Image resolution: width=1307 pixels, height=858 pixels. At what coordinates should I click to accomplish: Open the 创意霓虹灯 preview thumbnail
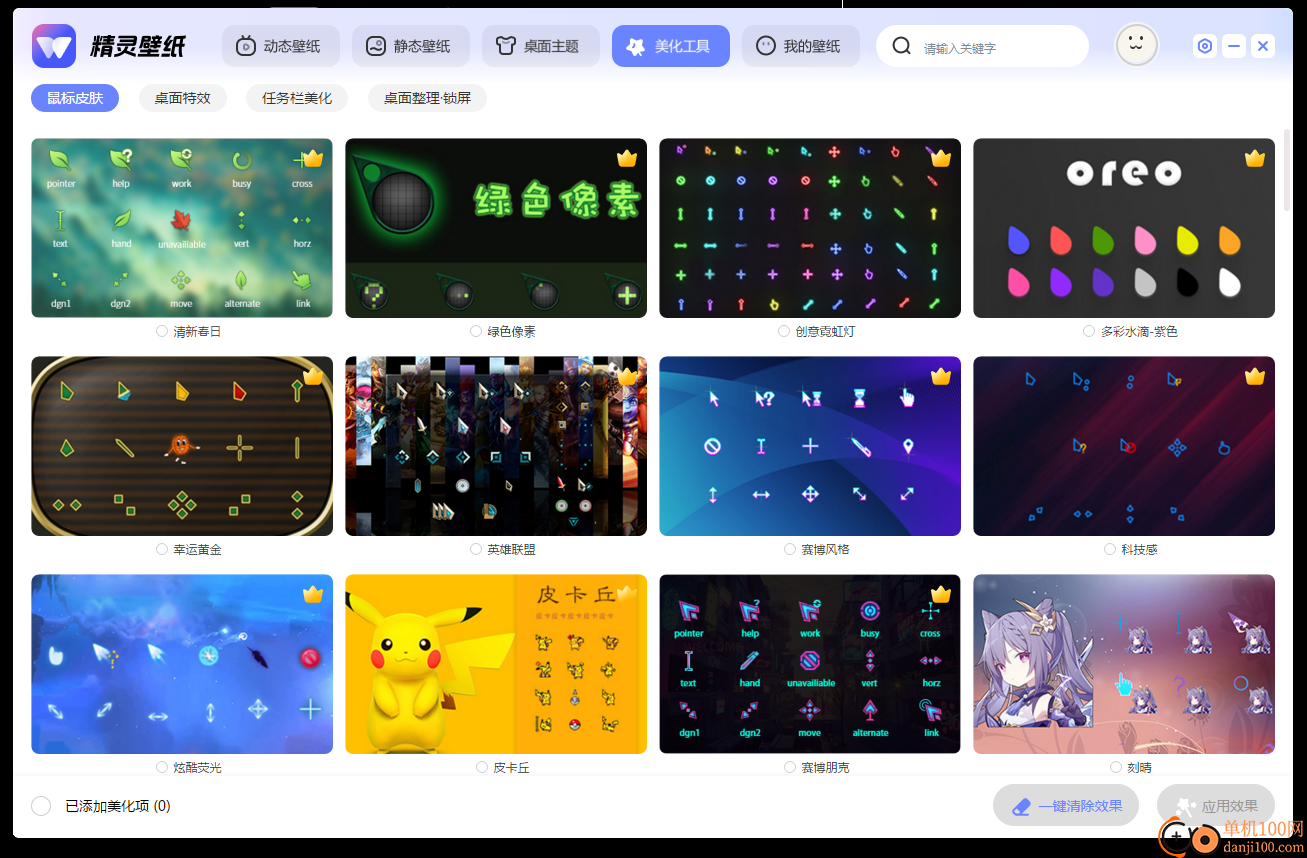810,228
